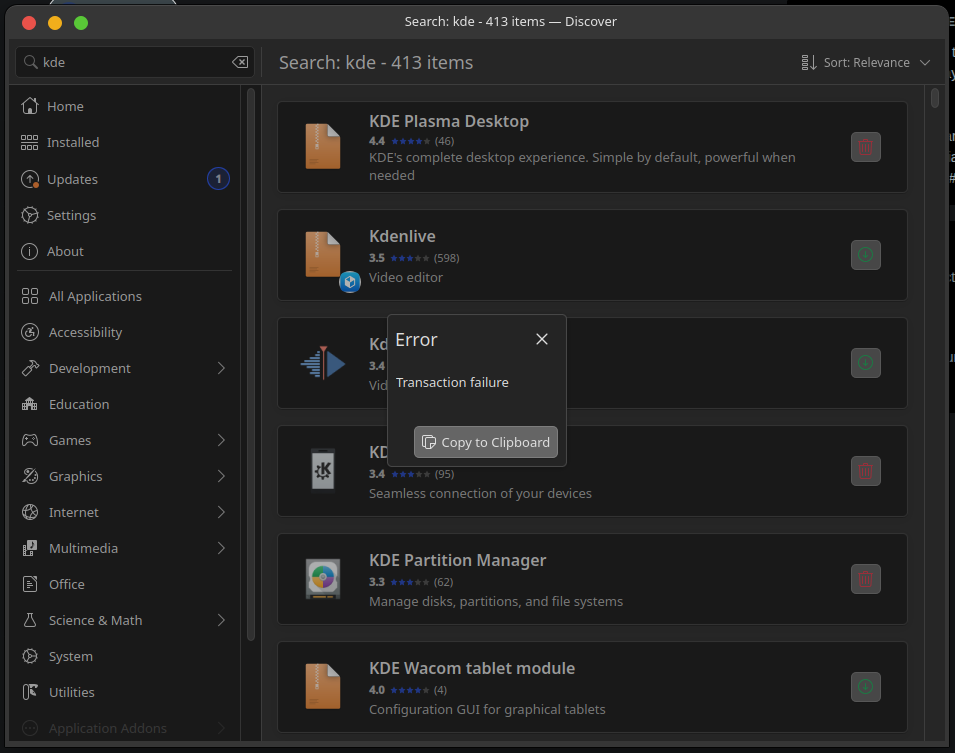Click the KDE Wacom tablet package icon
The height and width of the screenshot is (753, 955).
323,687
